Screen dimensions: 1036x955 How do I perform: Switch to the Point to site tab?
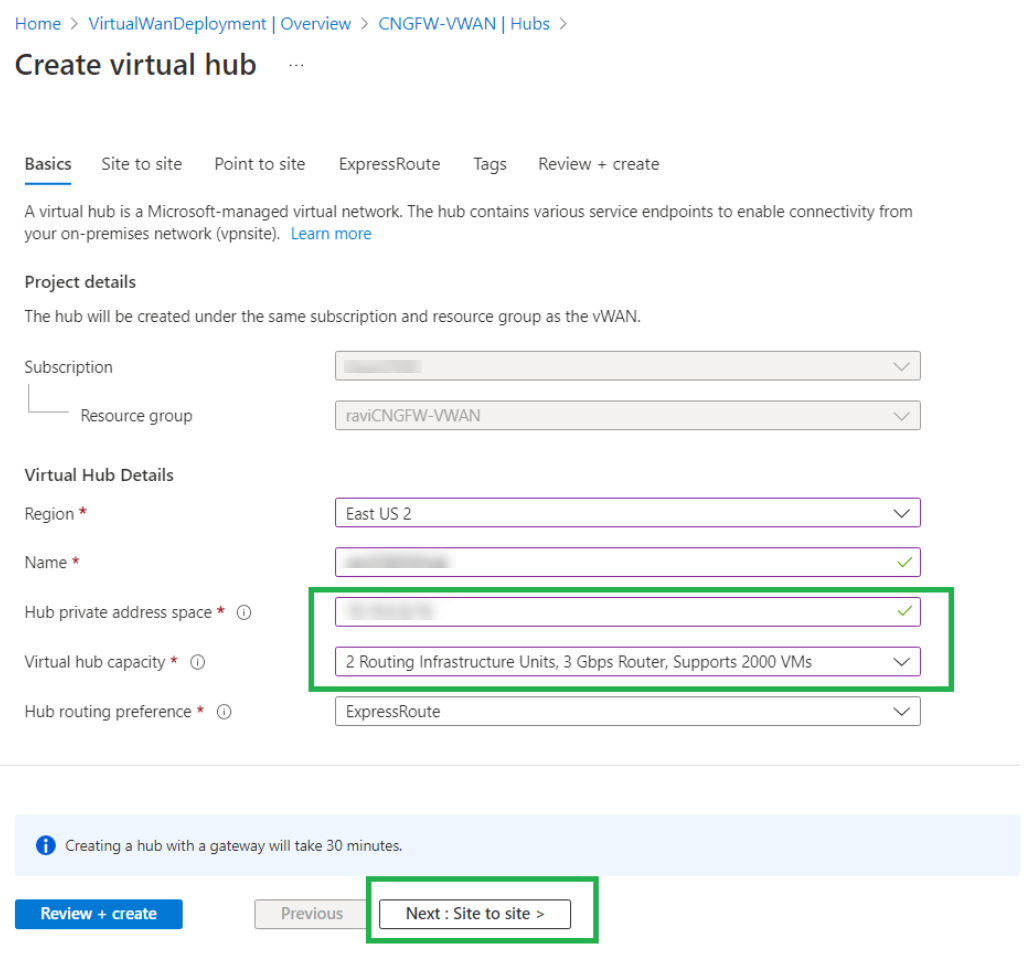pos(260,164)
